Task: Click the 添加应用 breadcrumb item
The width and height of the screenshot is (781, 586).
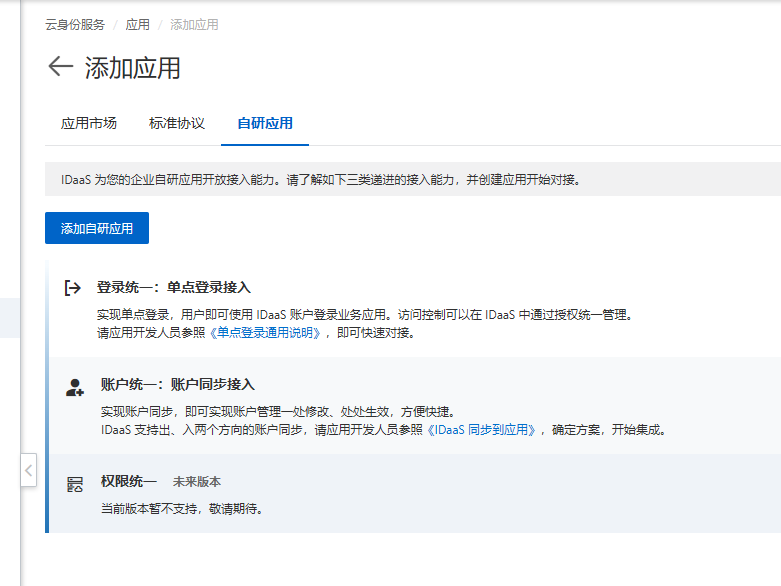Action: point(194,25)
